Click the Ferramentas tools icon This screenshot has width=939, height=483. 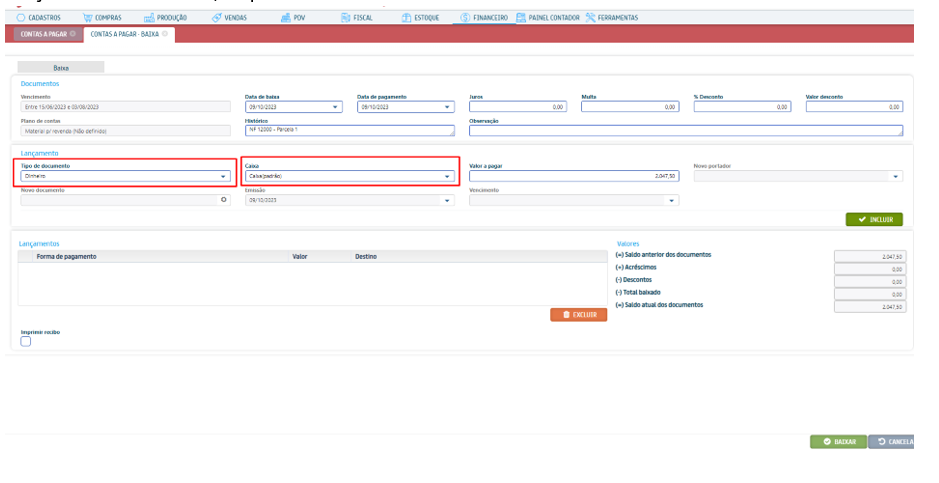click(x=590, y=18)
